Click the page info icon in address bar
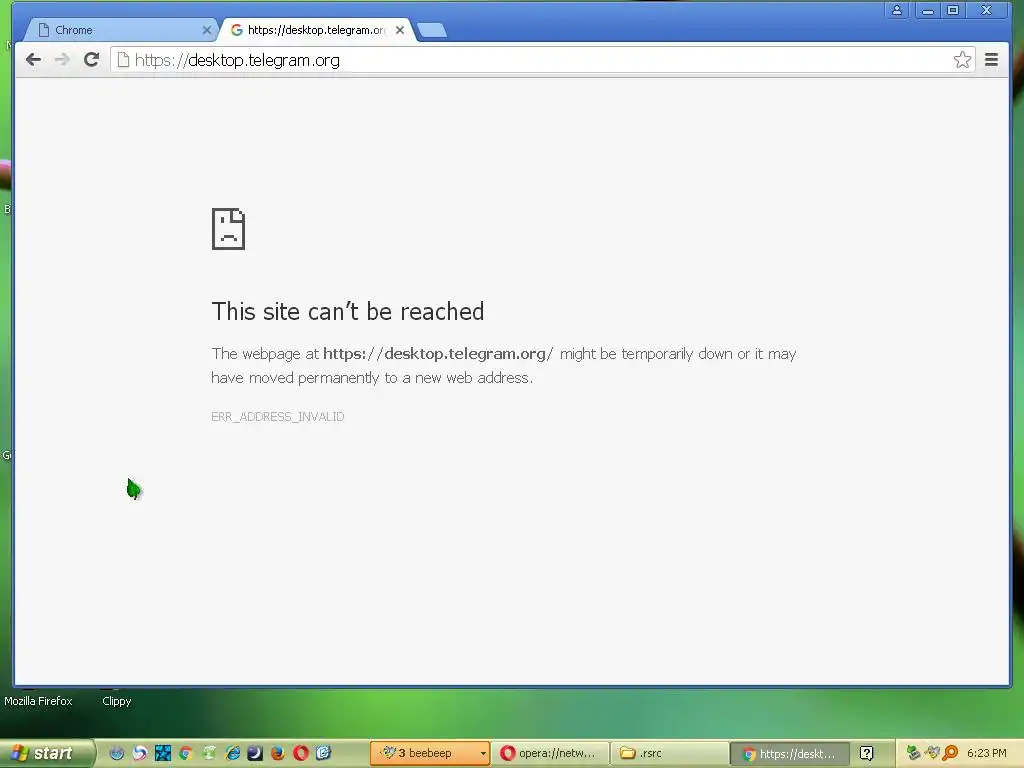The height and width of the screenshot is (768, 1024). tap(123, 60)
